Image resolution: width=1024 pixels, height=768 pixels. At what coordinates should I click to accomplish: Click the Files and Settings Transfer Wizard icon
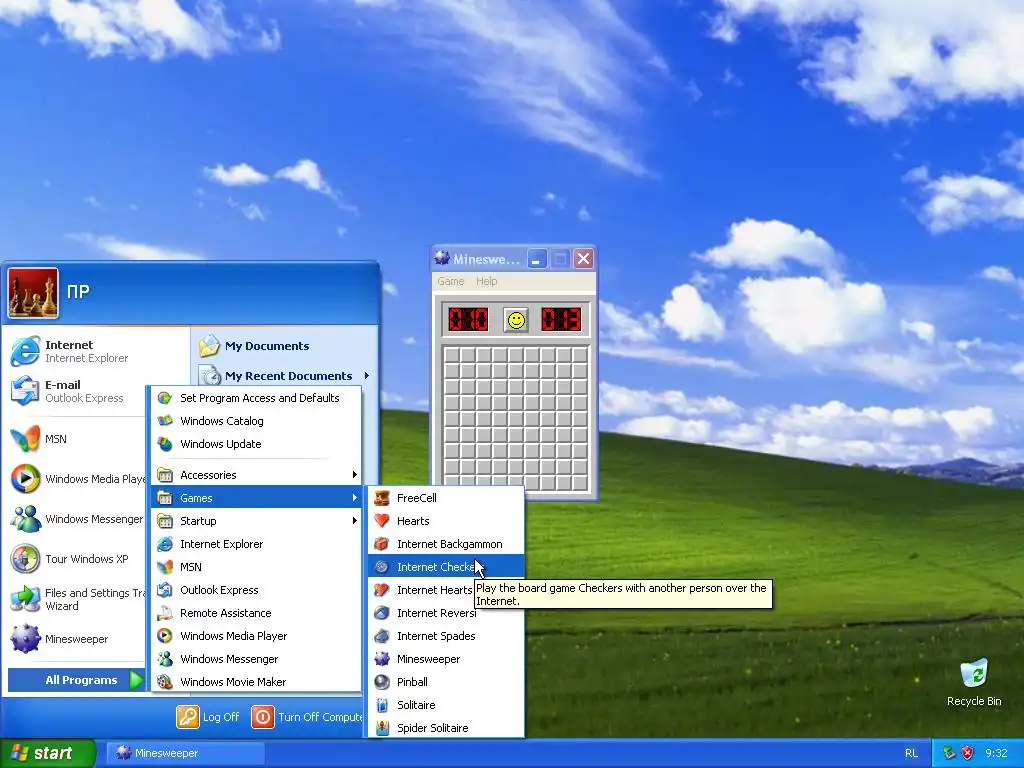(x=25, y=599)
